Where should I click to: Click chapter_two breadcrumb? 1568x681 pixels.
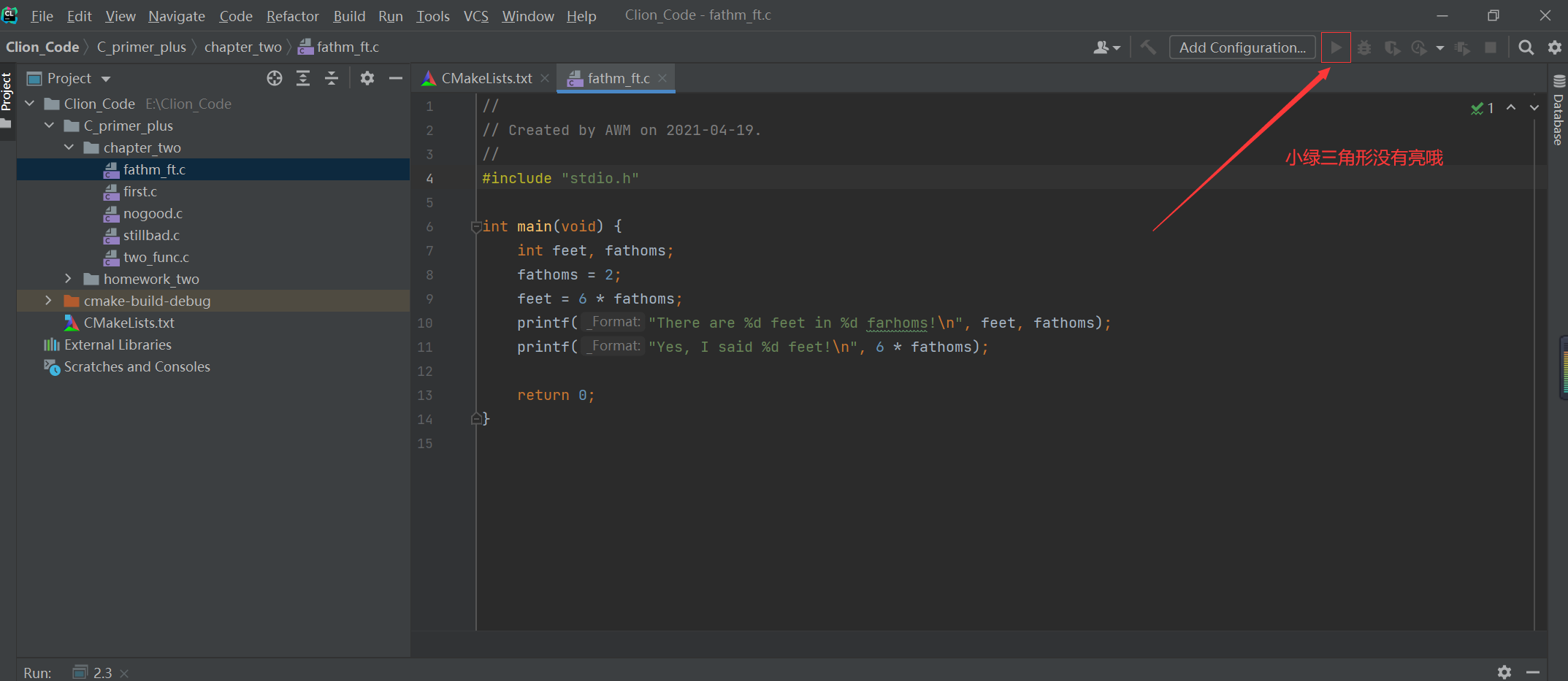tap(242, 47)
